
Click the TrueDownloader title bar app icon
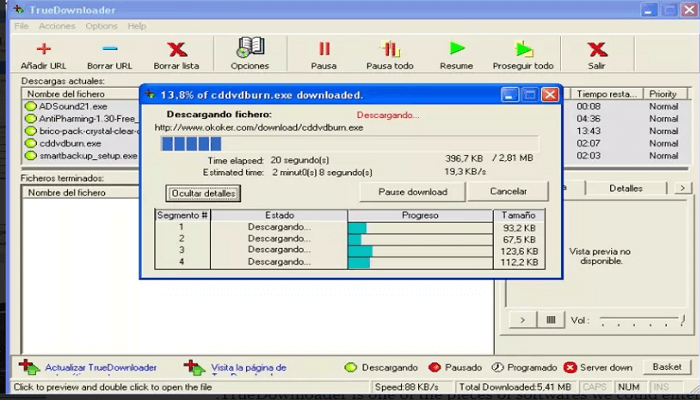tap(19, 9)
